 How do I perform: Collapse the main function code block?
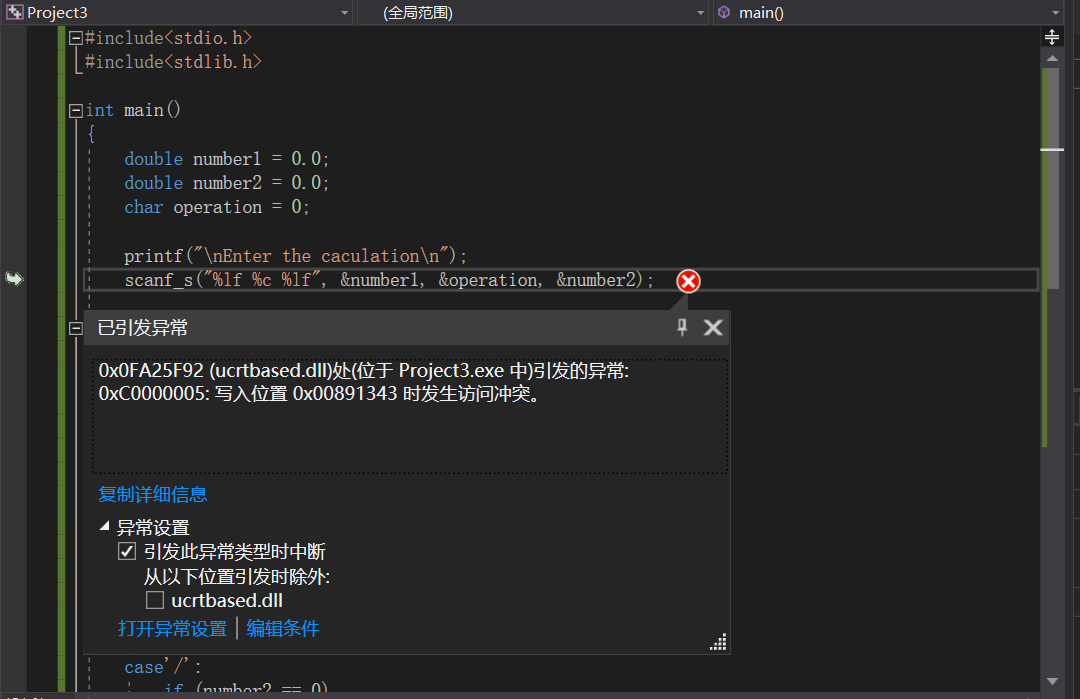(75, 111)
